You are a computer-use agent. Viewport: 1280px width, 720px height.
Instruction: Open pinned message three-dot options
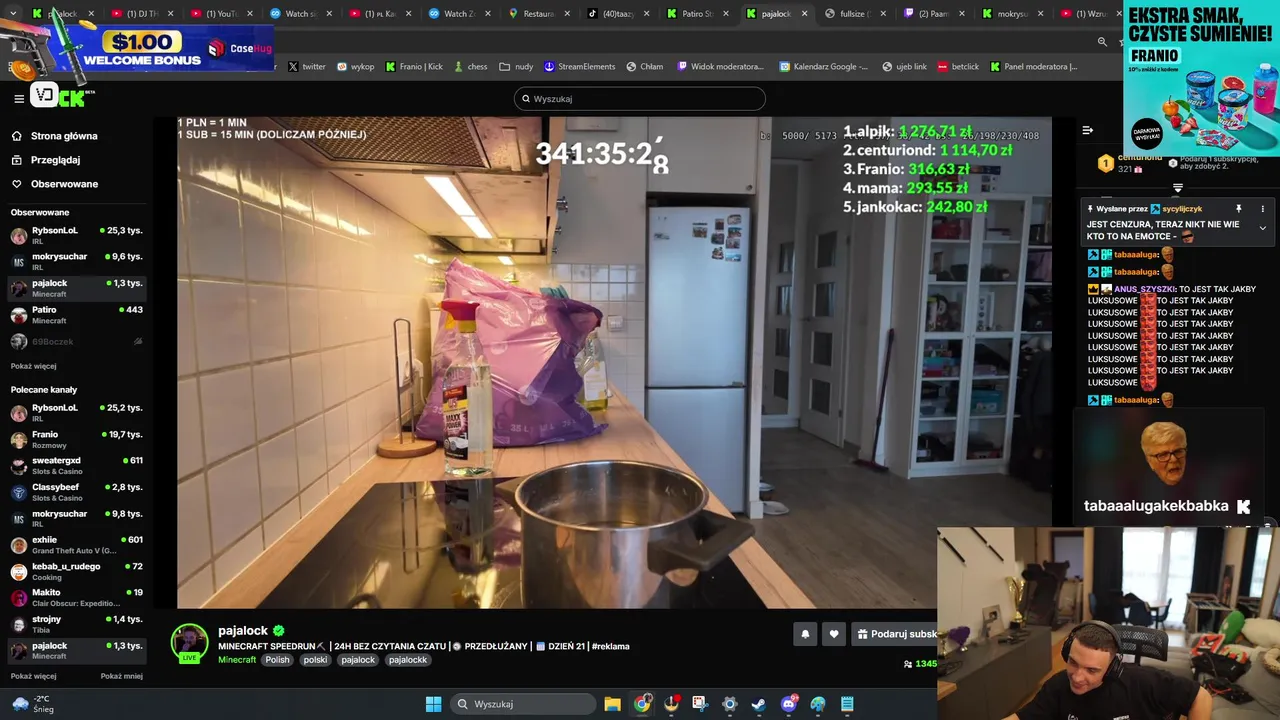coord(1262,209)
